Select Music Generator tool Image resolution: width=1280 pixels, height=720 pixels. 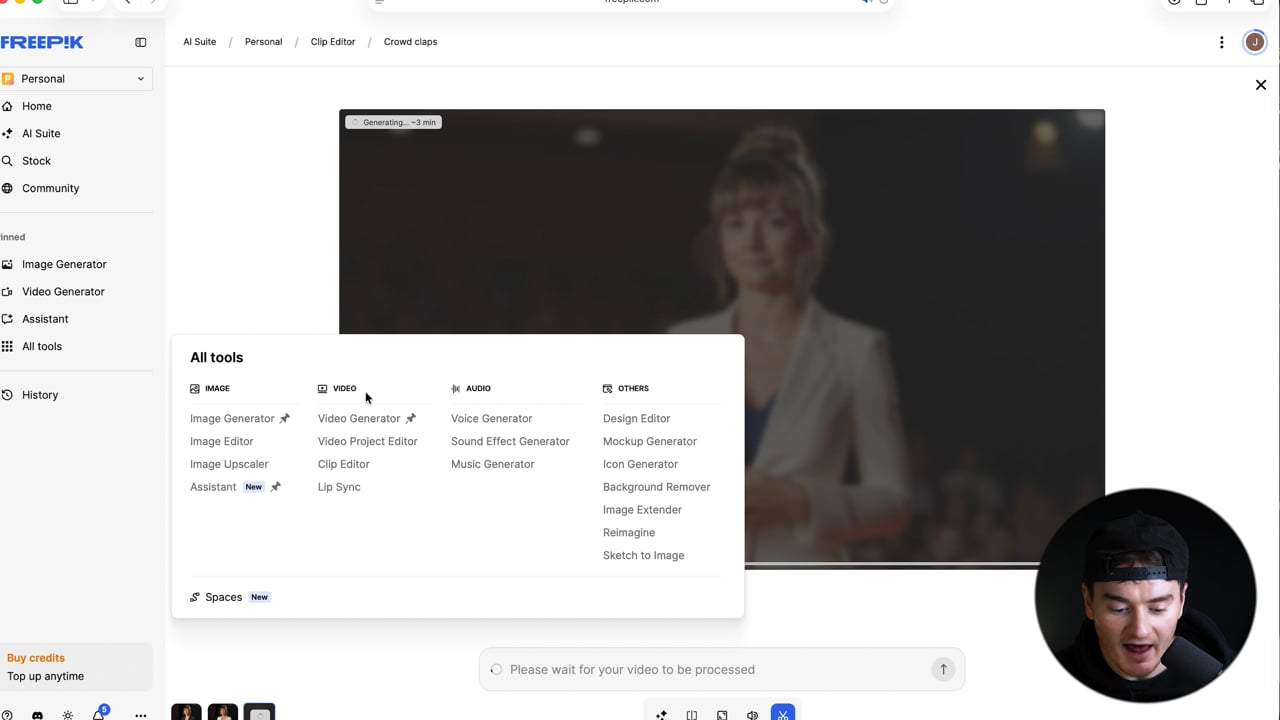[493, 465]
